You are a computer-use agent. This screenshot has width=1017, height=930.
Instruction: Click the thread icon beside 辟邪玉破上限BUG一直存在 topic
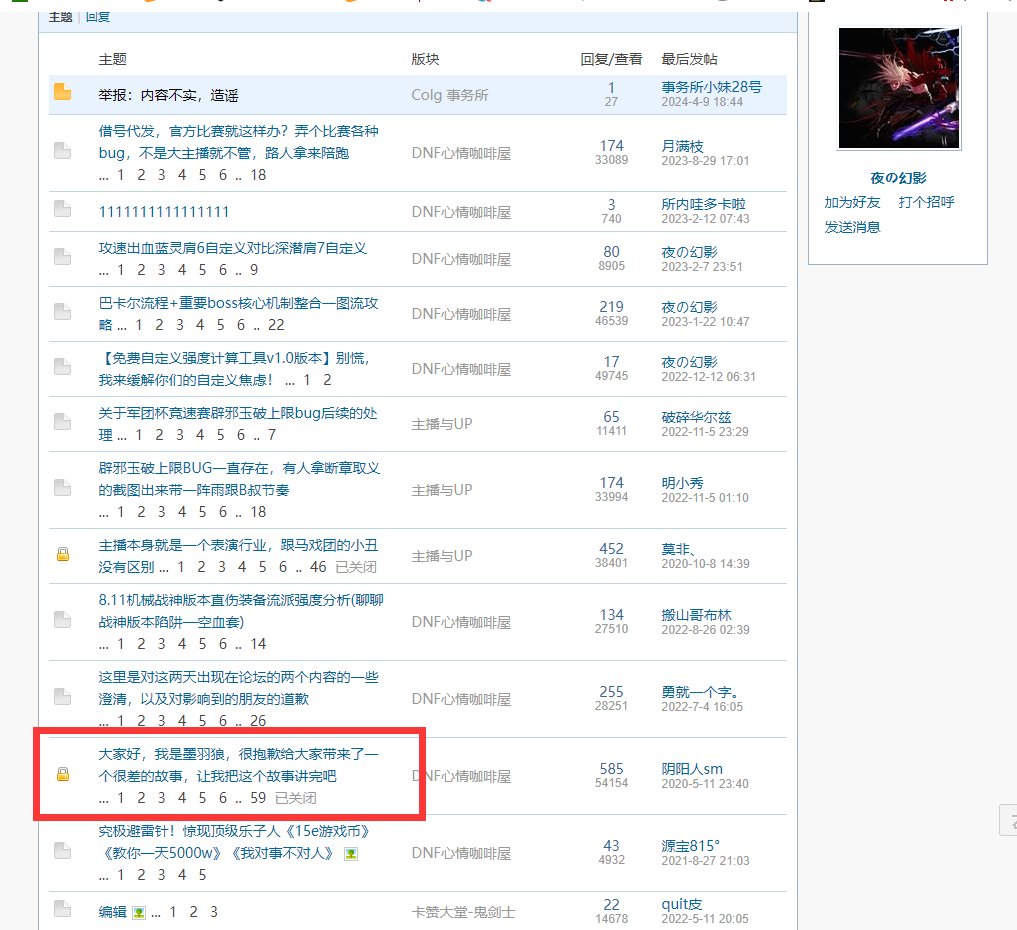click(x=63, y=488)
